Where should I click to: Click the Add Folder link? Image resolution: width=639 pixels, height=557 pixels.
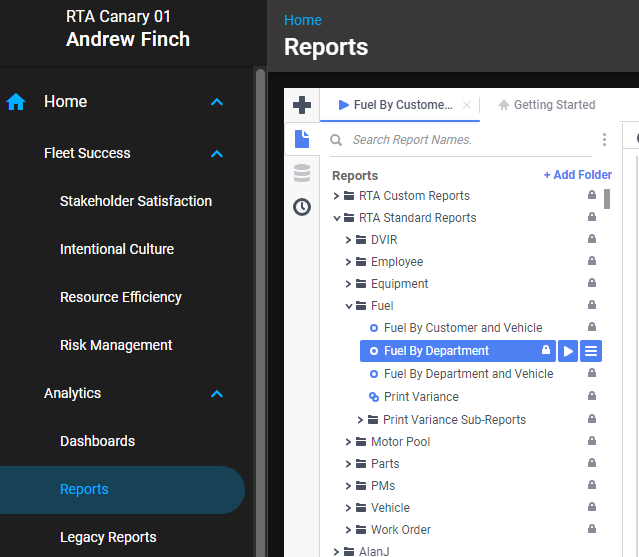[577, 175]
